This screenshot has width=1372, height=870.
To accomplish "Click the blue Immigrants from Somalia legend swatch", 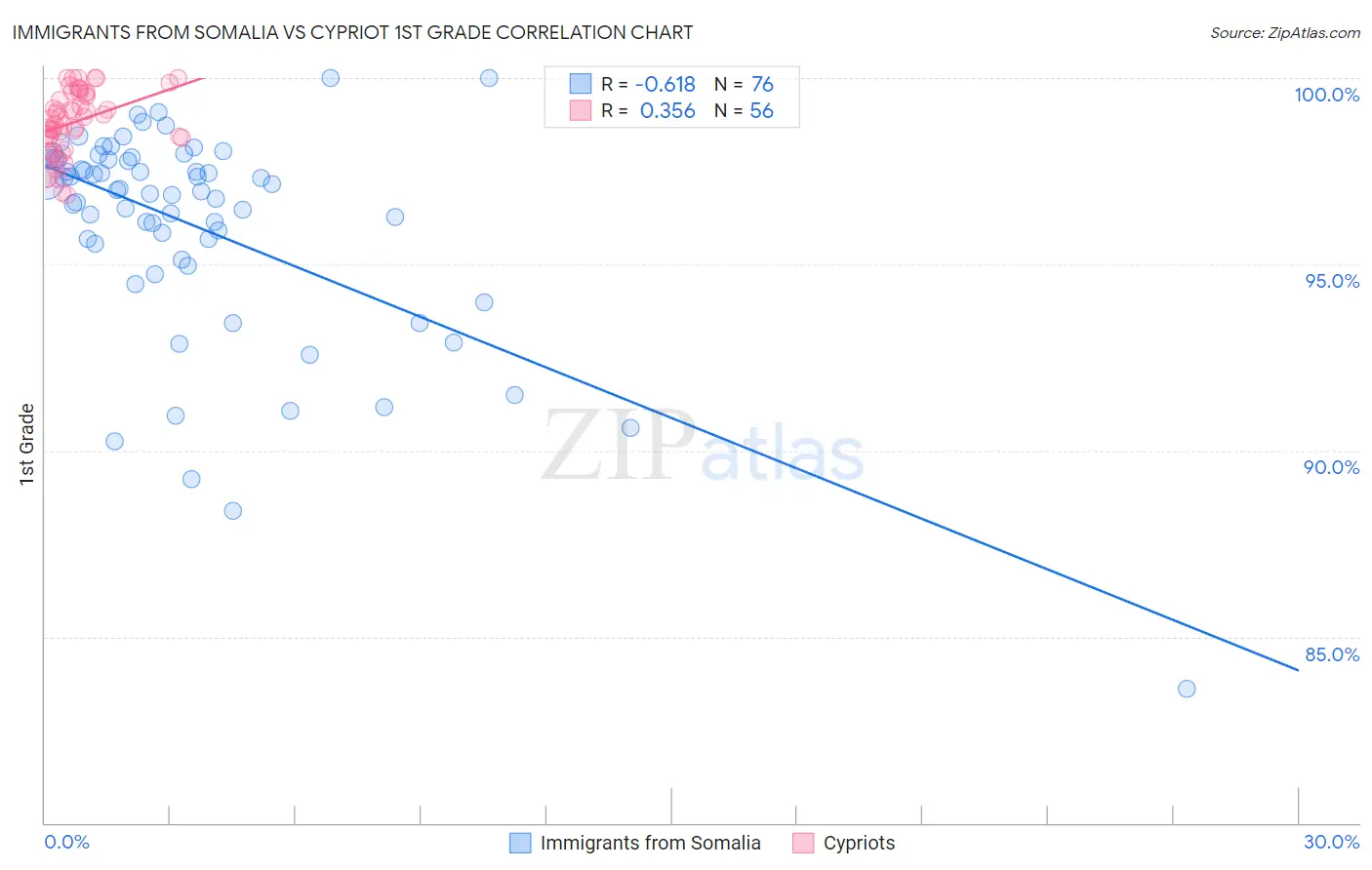I will pyautogui.click(x=521, y=843).
